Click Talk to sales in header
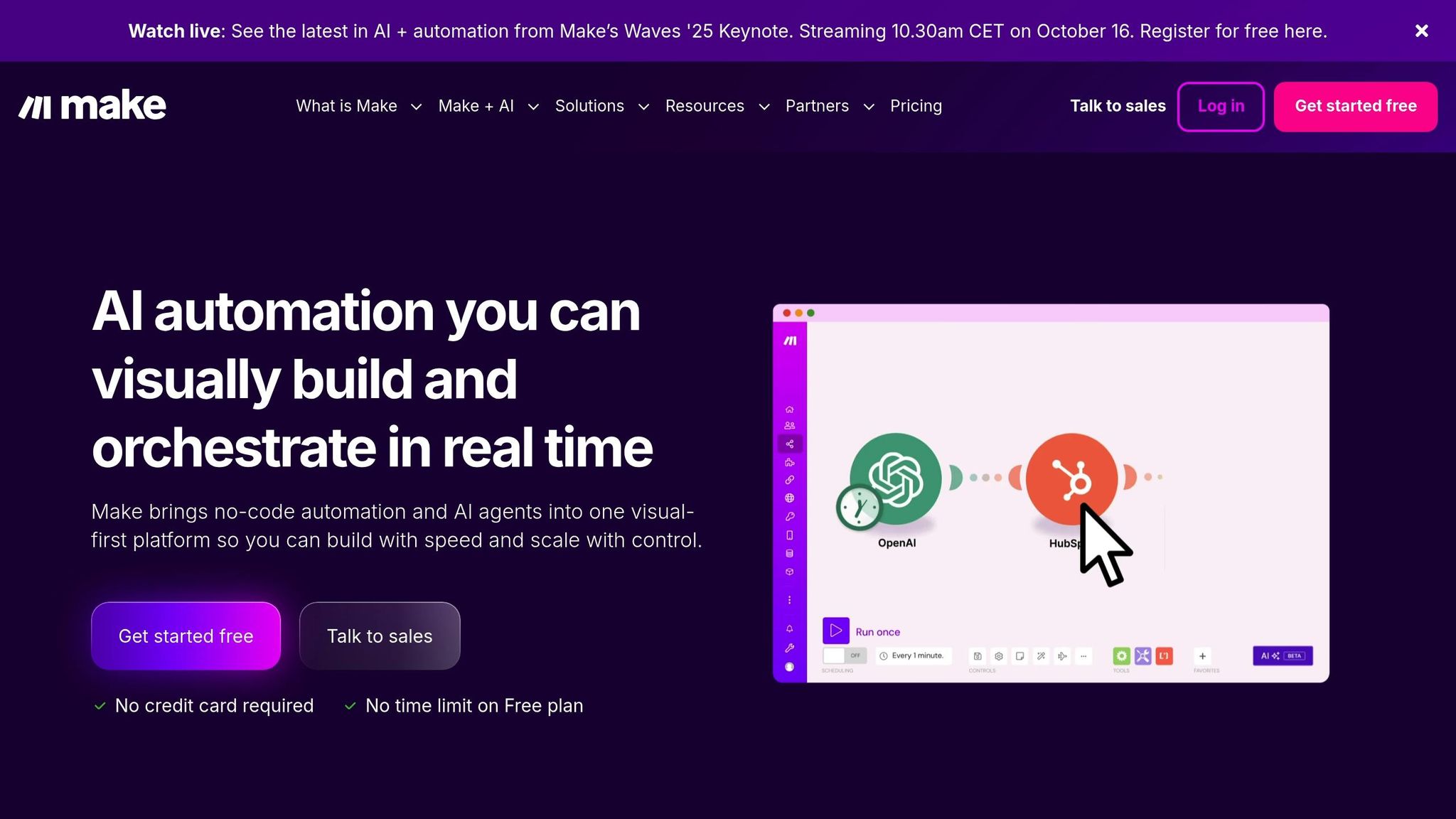Screen dimensions: 1456x819 tap(1118, 107)
